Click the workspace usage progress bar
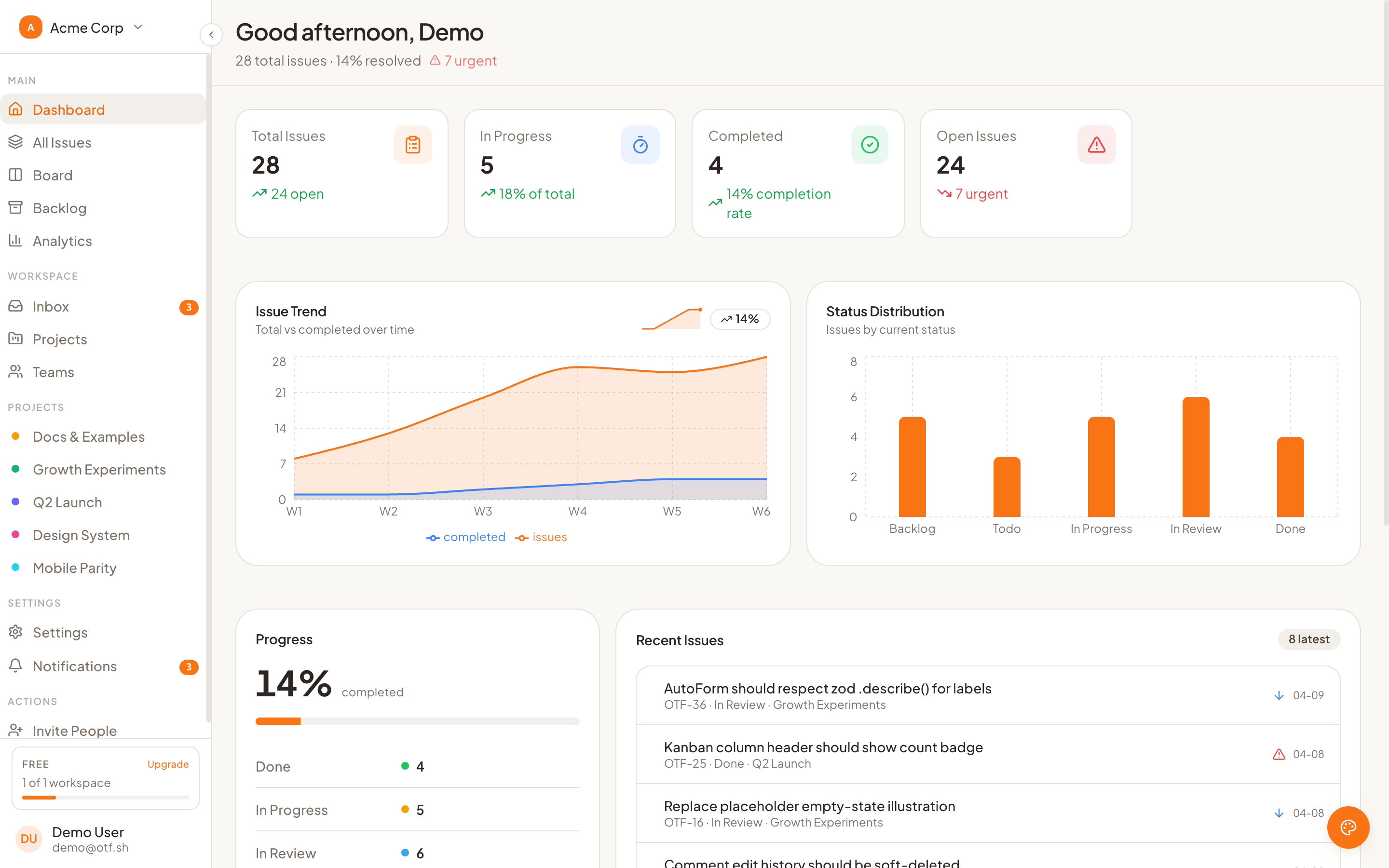This screenshot has width=1389, height=868. coord(105,798)
